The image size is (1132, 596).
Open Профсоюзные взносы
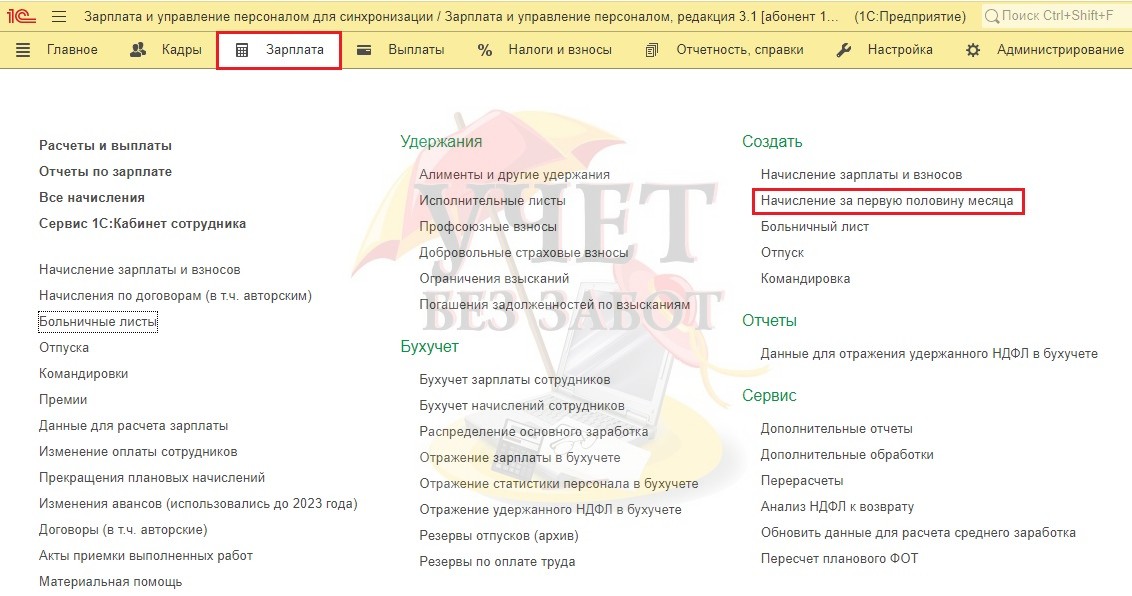(x=488, y=227)
